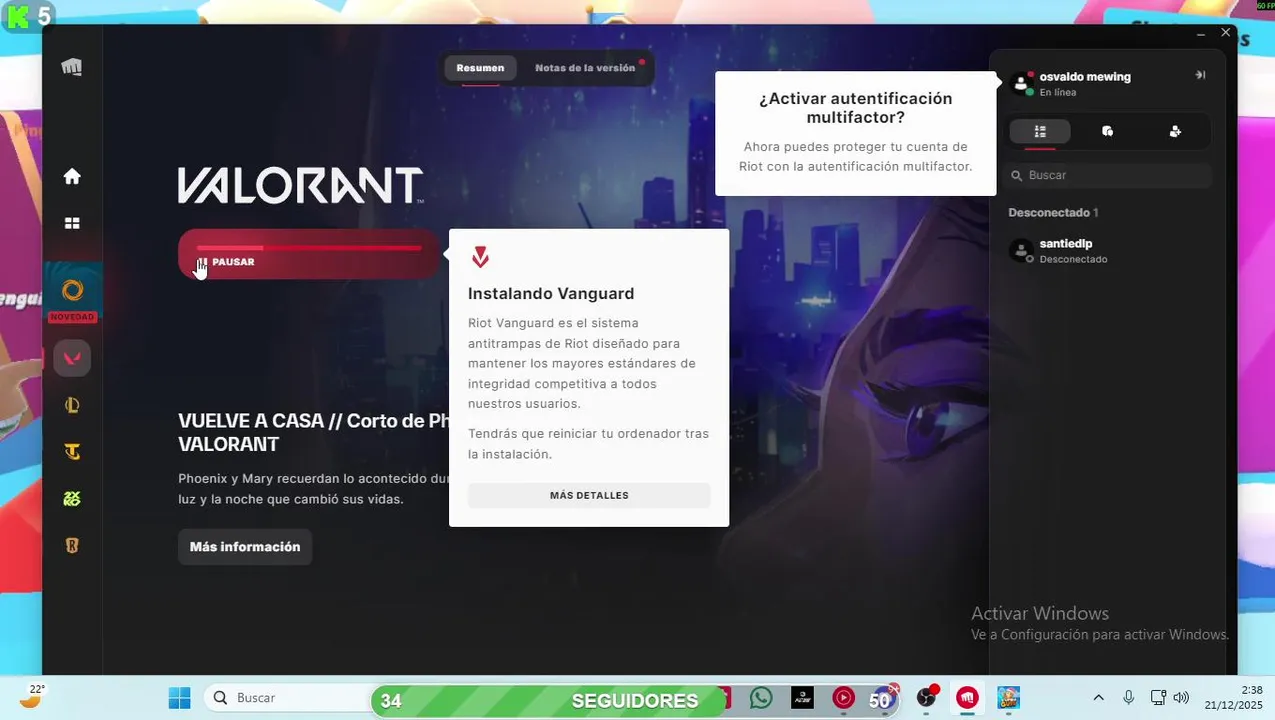The height and width of the screenshot is (720, 1275).
Task: Click the Riot Games fist logo in sidebar
Action: (x=71, y=67)
